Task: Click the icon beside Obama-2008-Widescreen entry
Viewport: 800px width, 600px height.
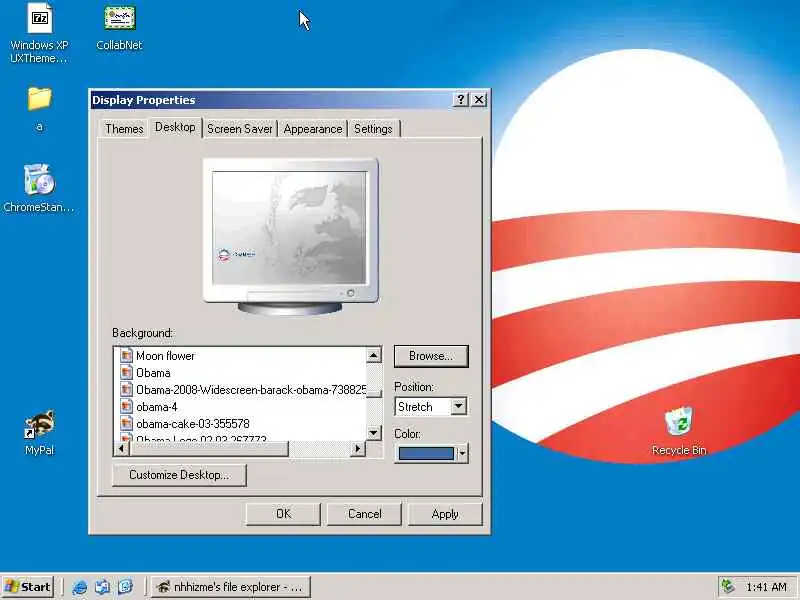Action: click(x=126, y=389)
